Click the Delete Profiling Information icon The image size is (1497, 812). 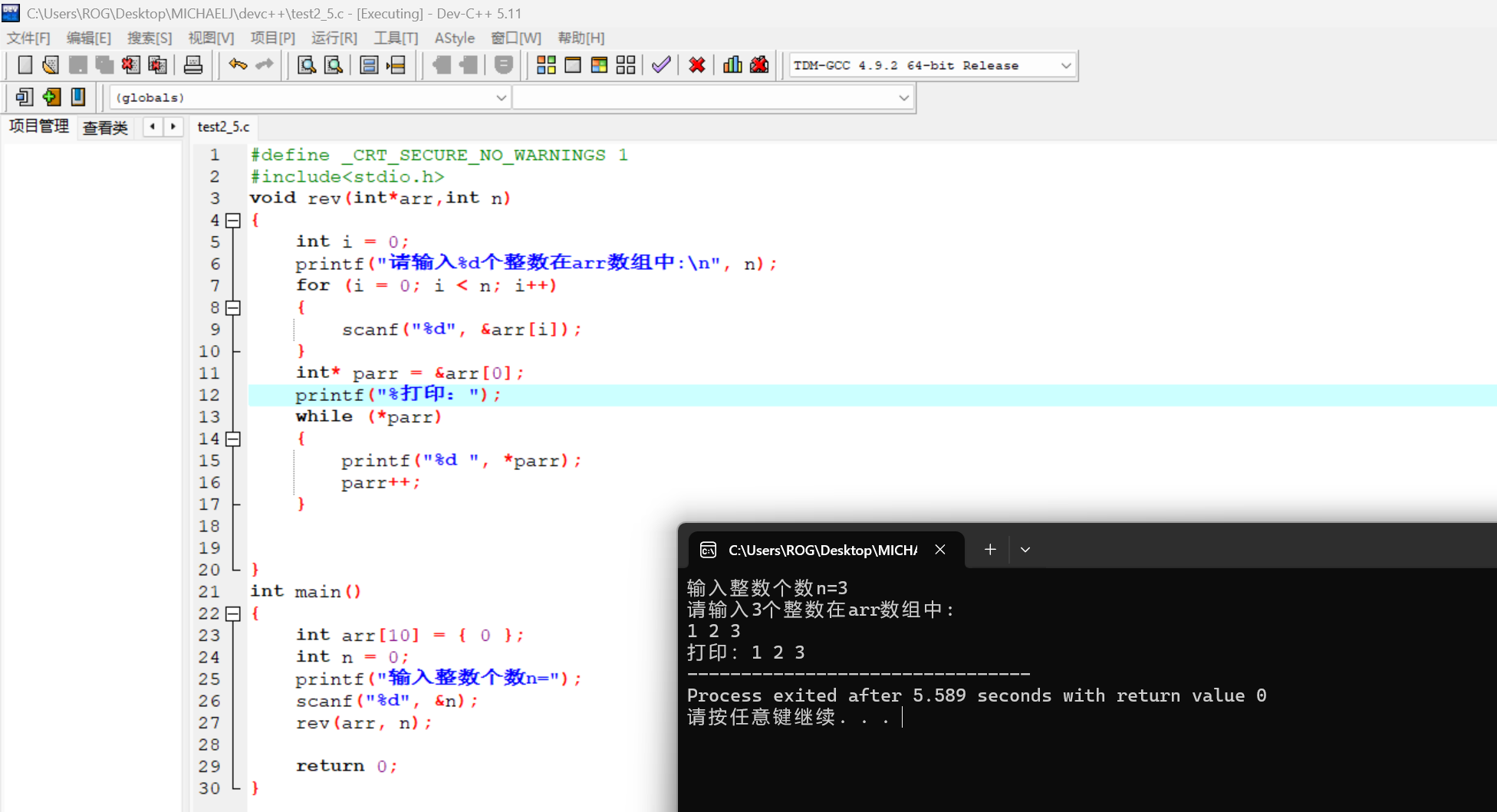pyautogui.click(x=759, y=65)
